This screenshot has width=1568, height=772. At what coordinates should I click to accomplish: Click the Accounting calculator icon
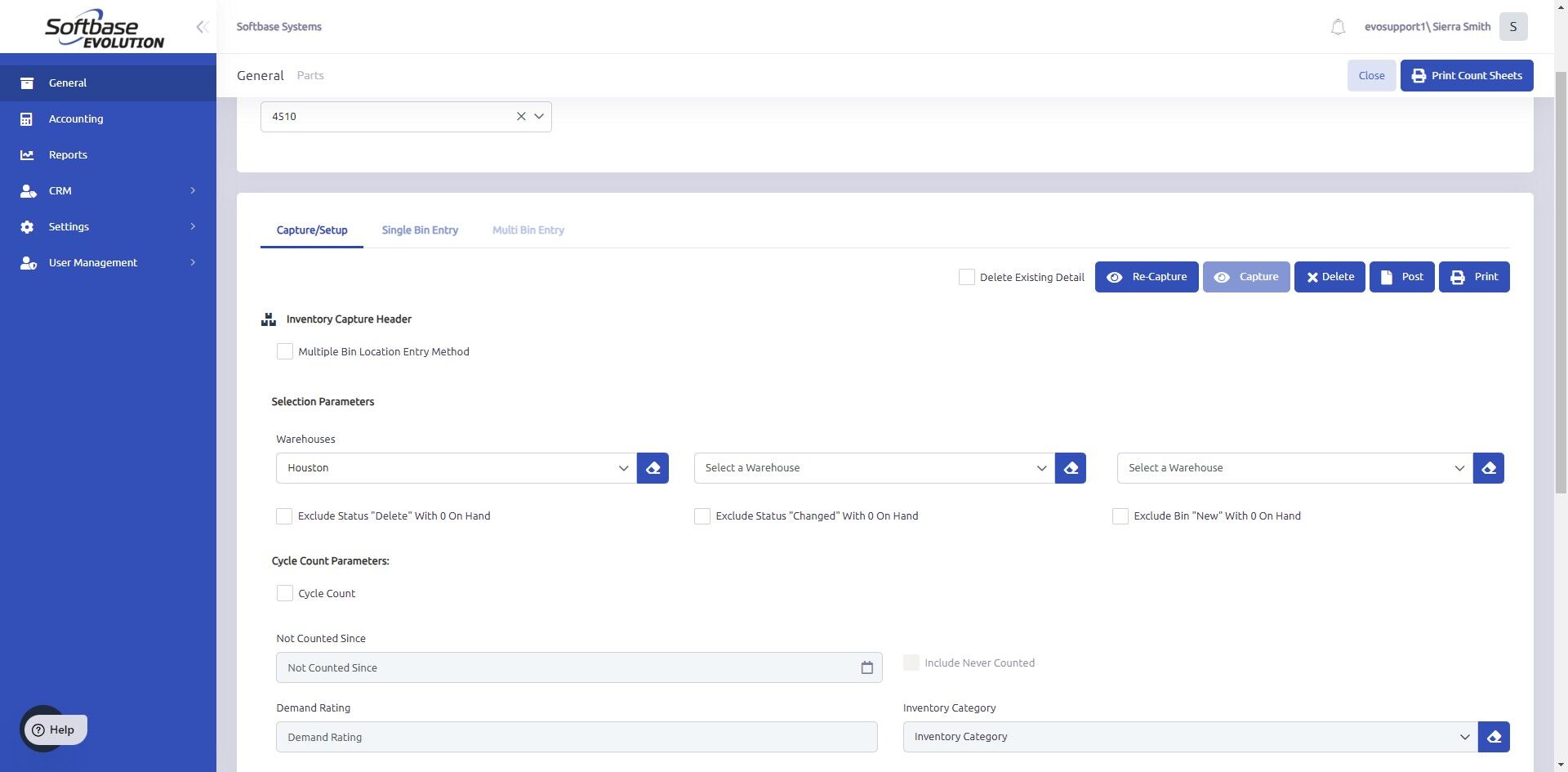pos(27,119)
